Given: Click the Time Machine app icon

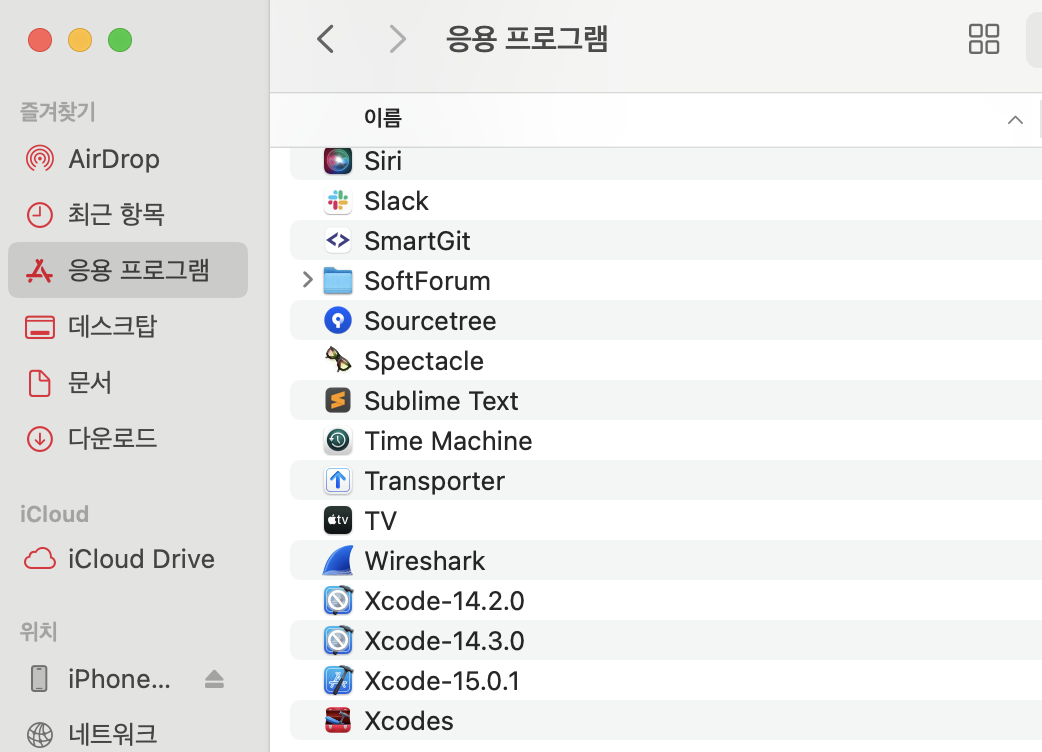Looking at the screenshot, I should [x=338, y=440].
